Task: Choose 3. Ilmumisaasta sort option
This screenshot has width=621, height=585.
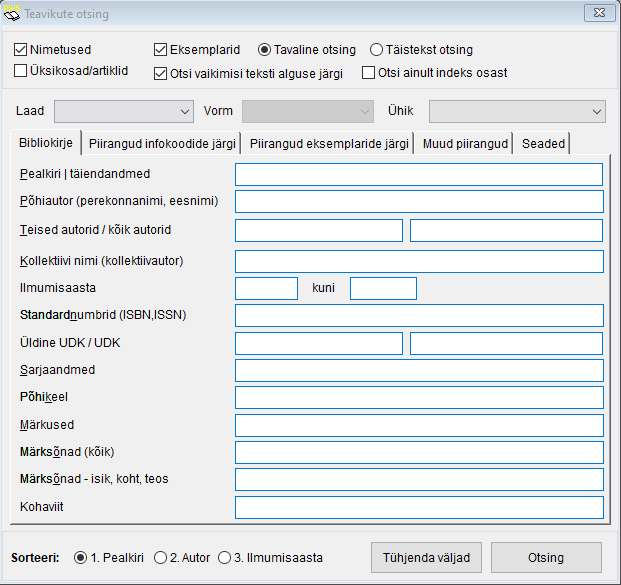Action: pyautogui.click(x=225, y=557)
